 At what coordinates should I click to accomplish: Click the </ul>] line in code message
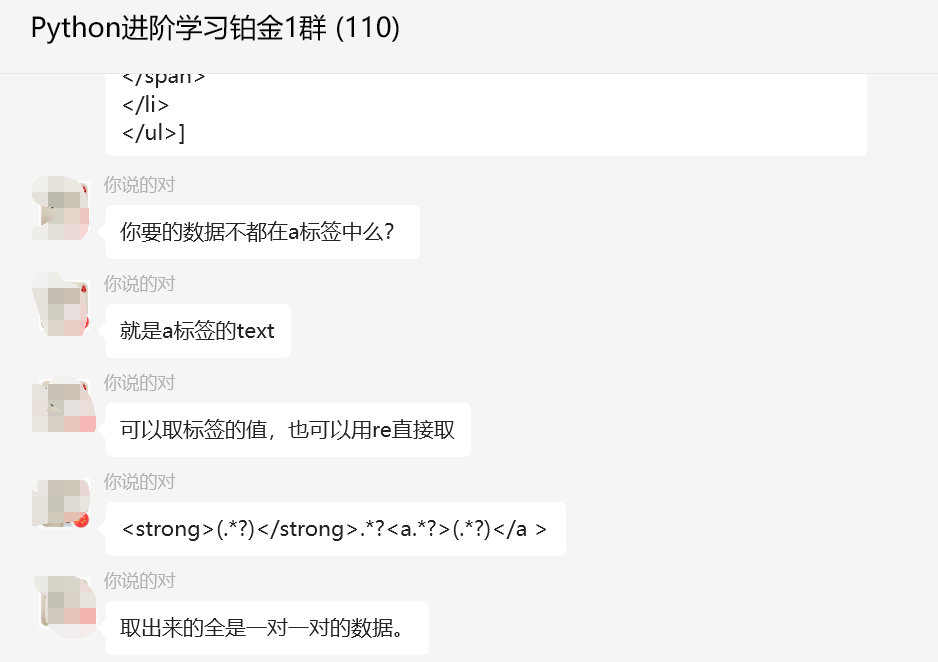pyautogui.click(x=153, y=133)
